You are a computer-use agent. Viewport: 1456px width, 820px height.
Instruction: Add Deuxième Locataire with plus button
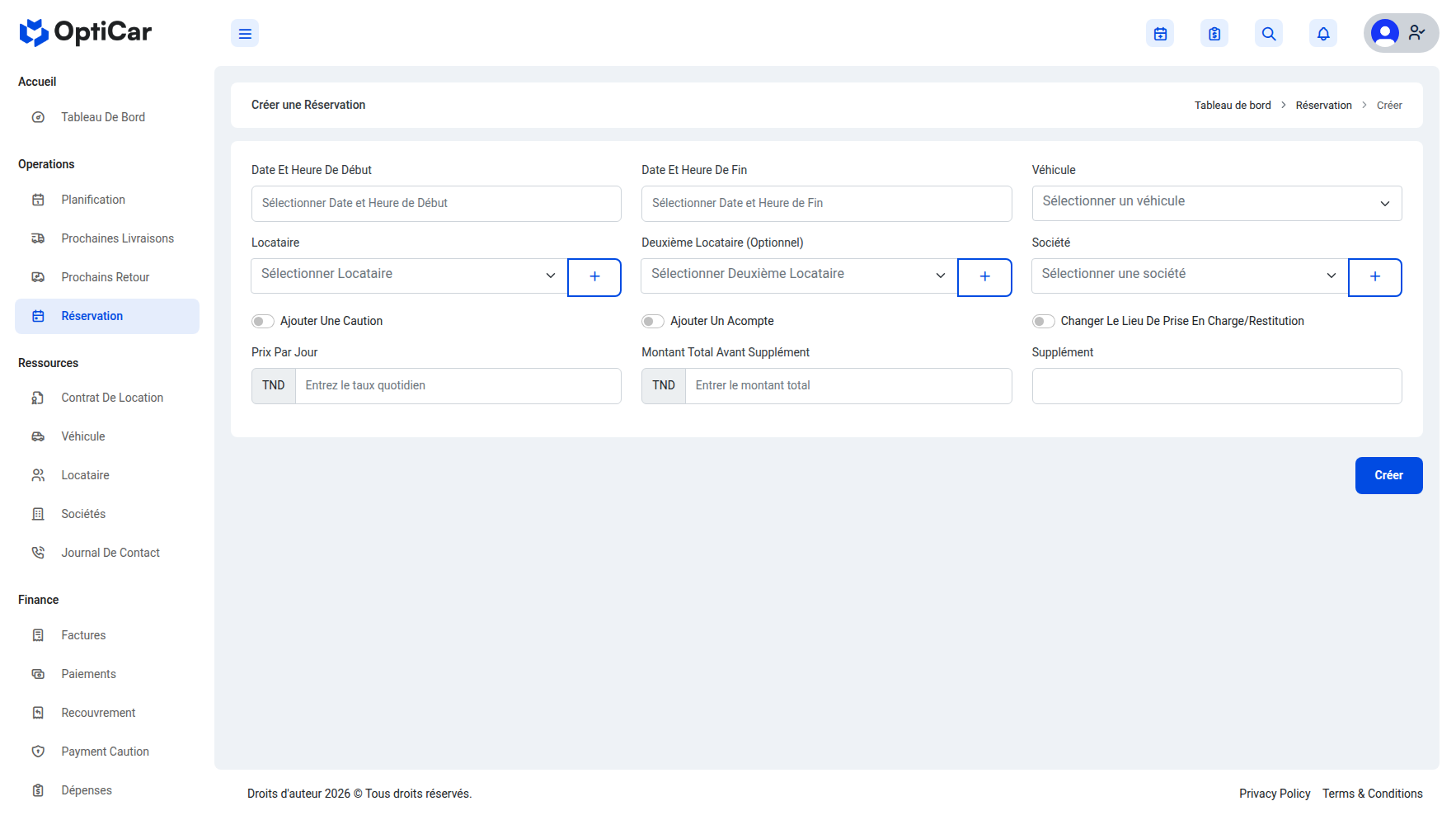[x=984, y=277]
